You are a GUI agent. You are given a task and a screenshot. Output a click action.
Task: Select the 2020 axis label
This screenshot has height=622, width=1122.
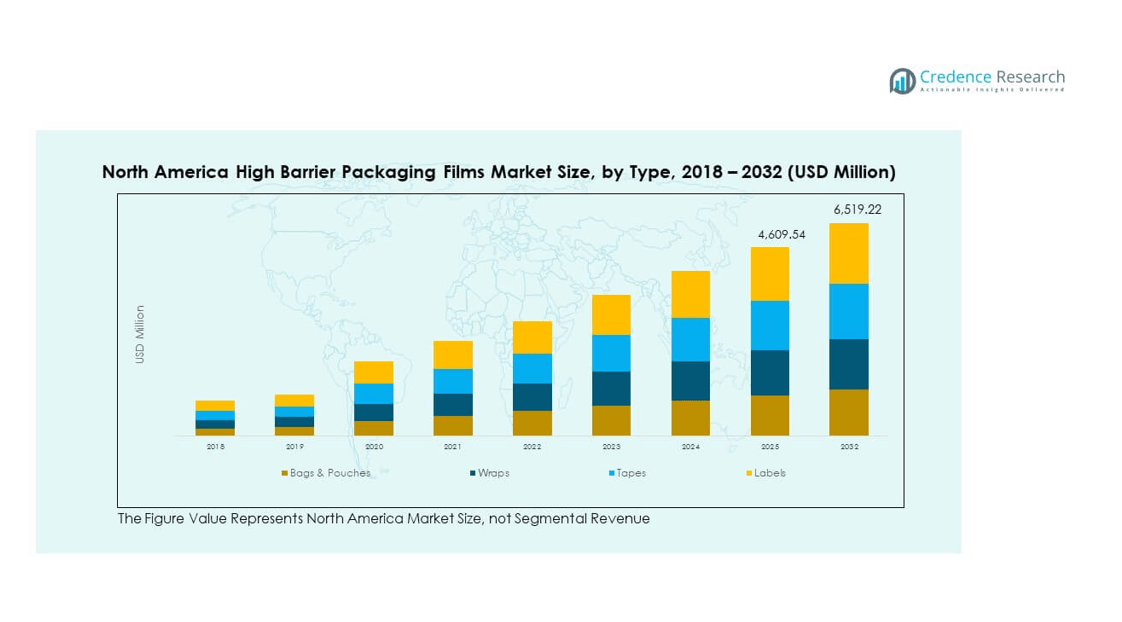tap(373, 447)
